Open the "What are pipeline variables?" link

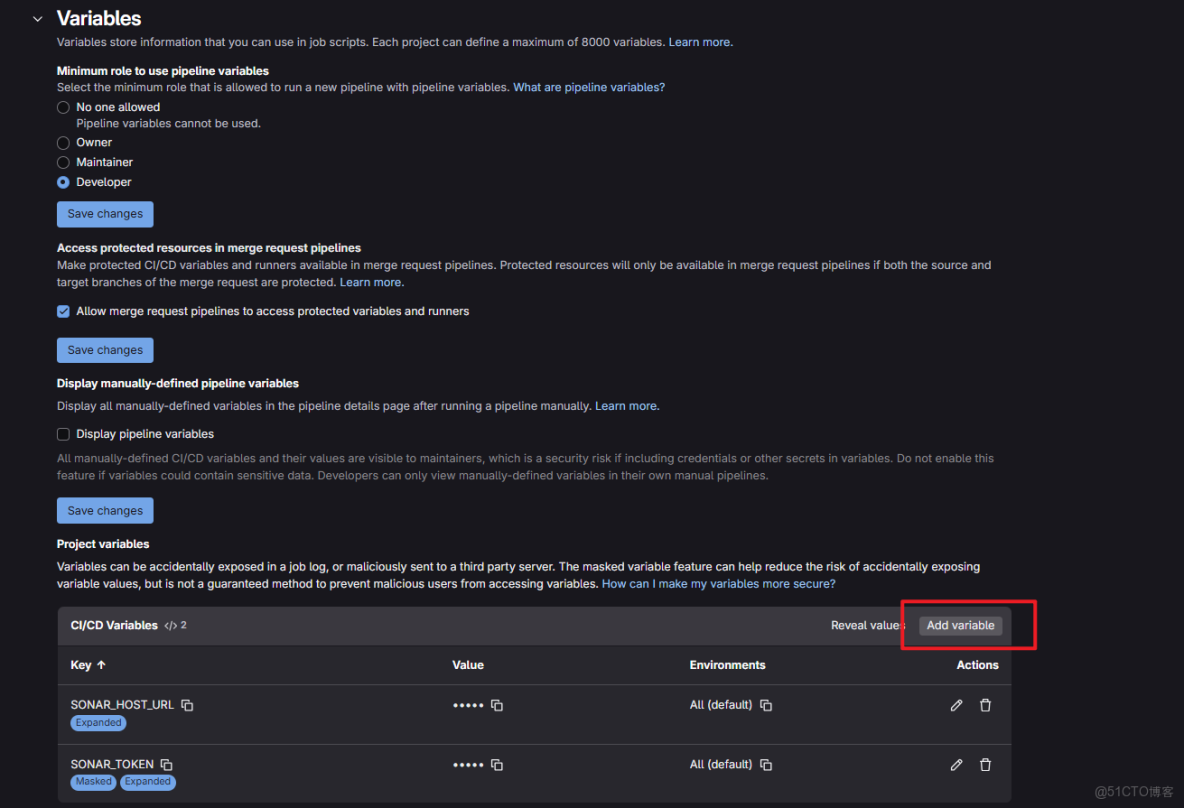(x=588, y=87)
